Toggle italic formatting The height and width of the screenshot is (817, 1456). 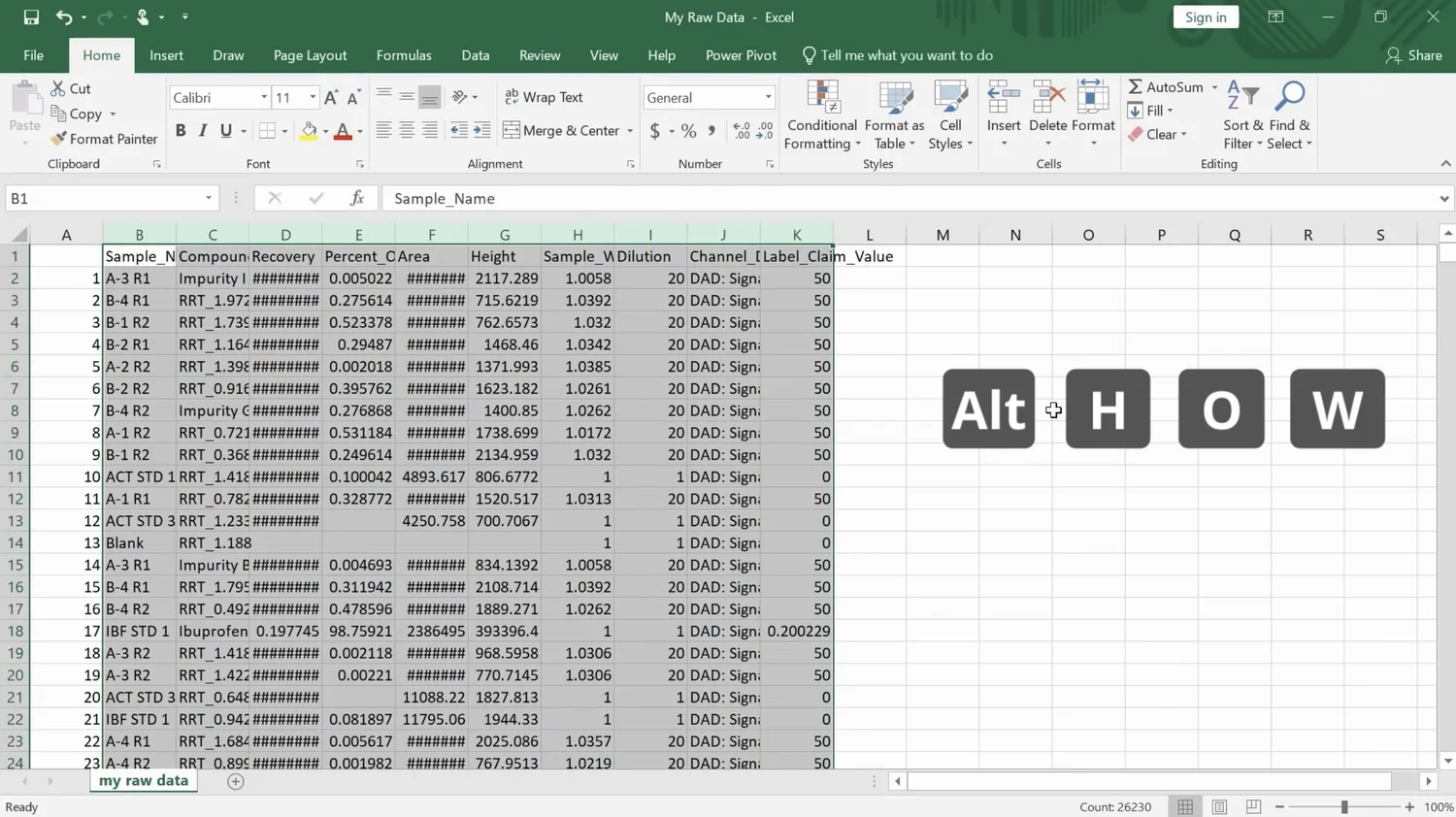201,129
